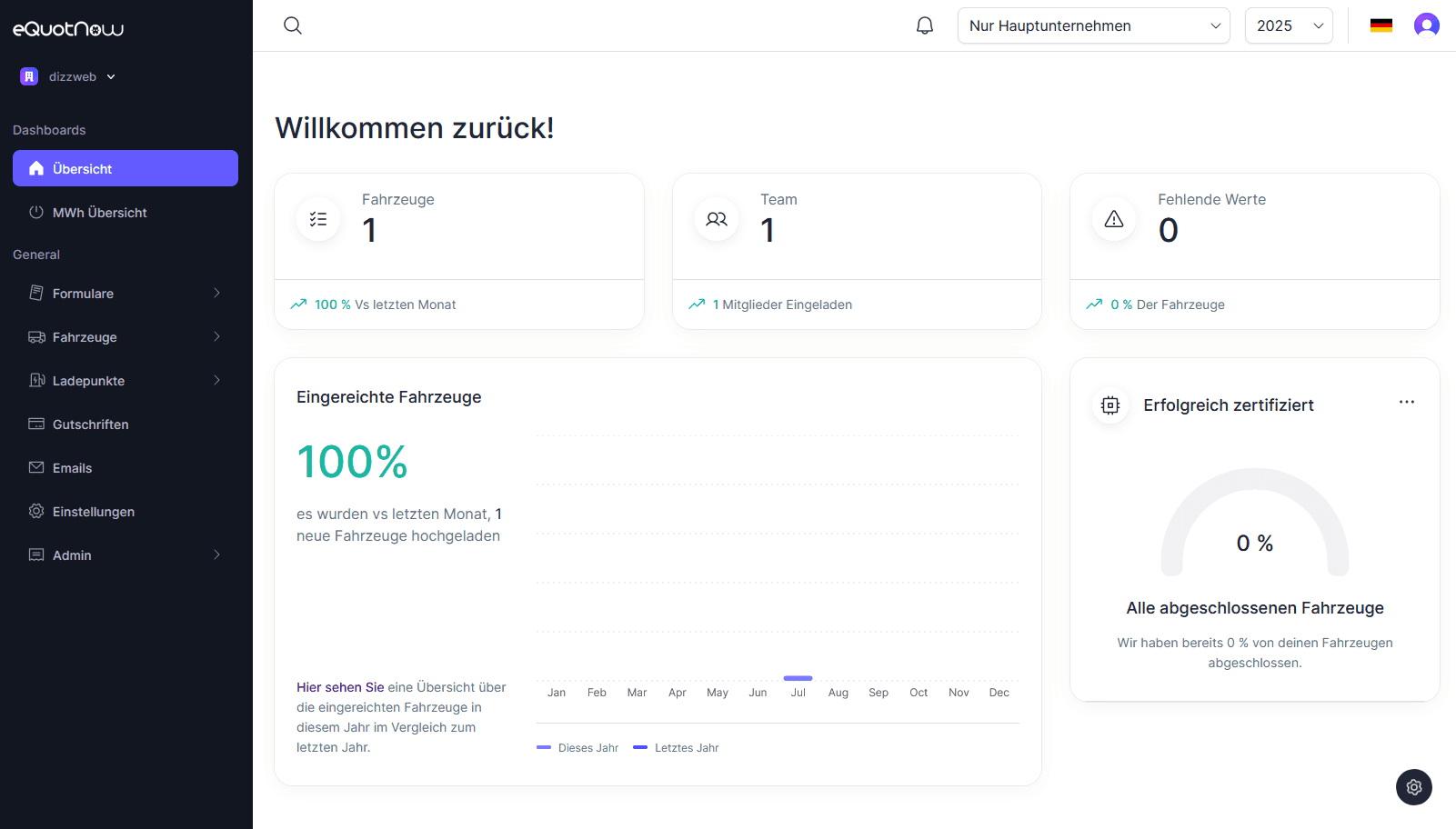Open the user profile avatar
Viewport: 1456px width, 829px height.
tap(1426, 25)
